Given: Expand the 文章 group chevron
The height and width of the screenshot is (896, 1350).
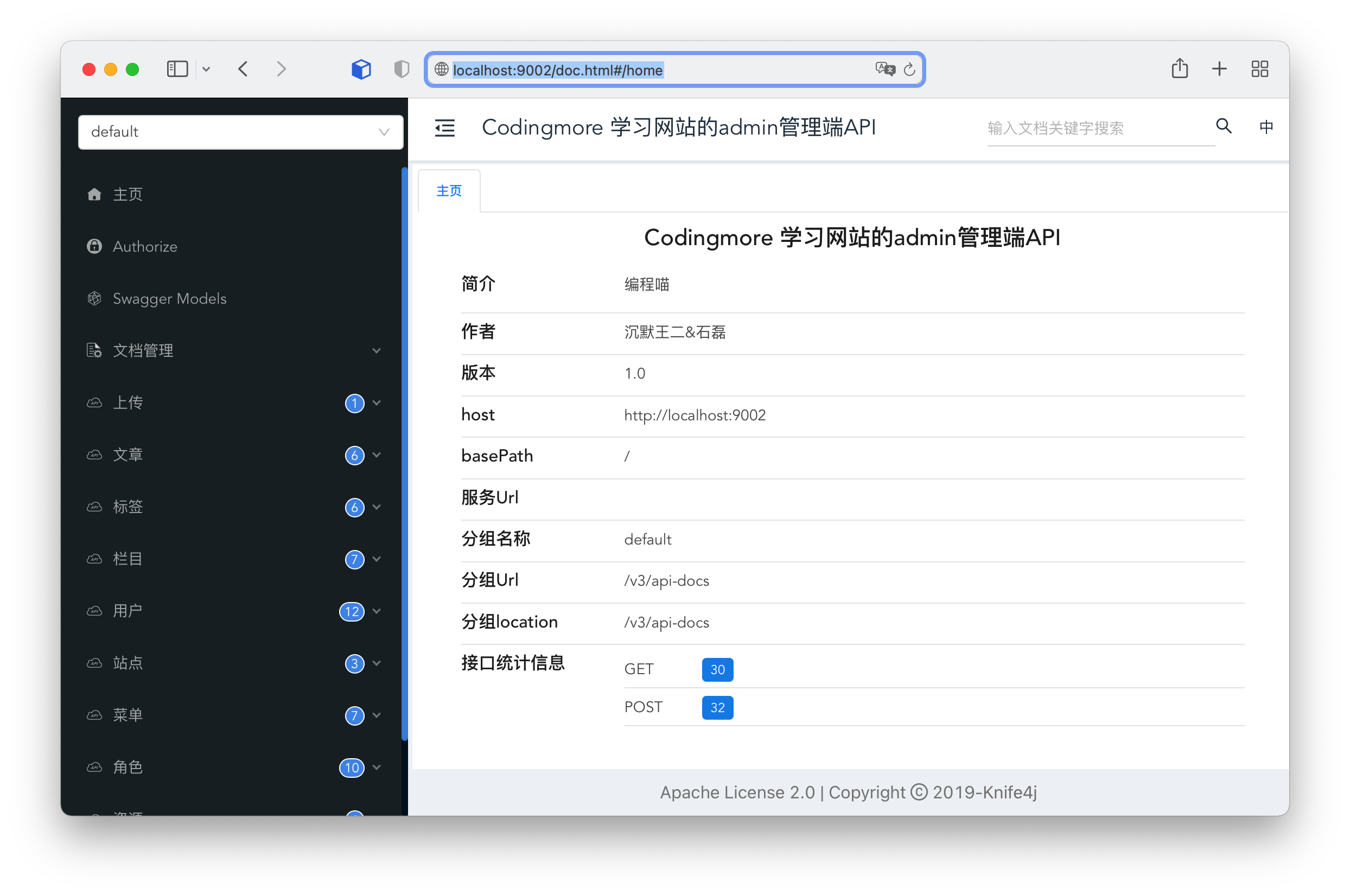Looking at the screenshot, I should tap(377, 455).
